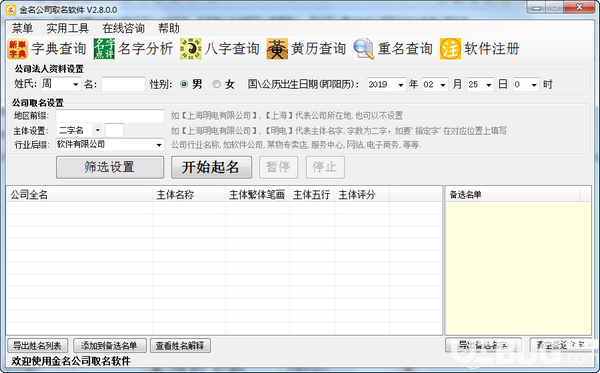Focus the specified-character box beside 二字名

click(114, 130)
